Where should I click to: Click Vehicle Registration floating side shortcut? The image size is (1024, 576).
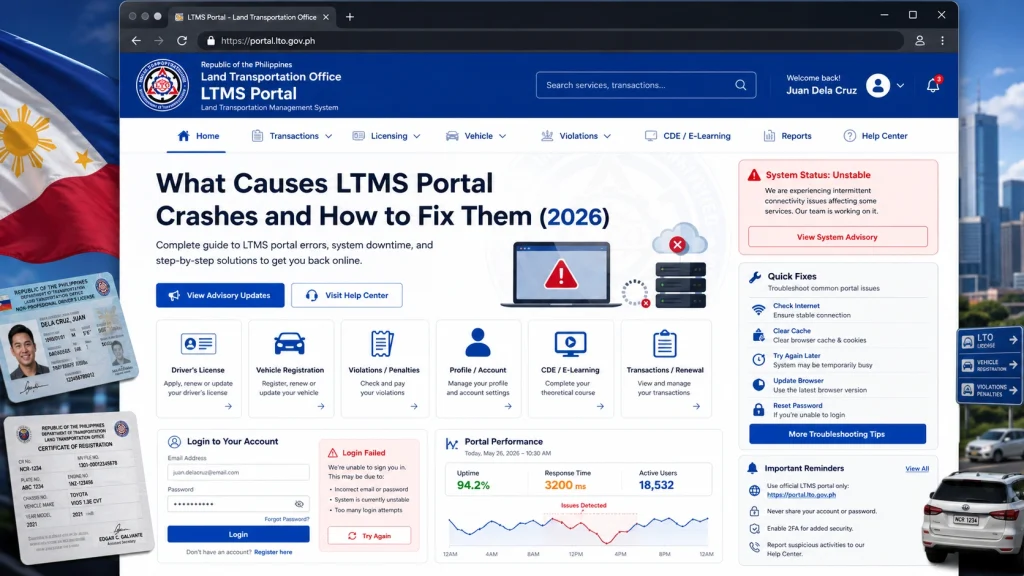click(989, 365)
